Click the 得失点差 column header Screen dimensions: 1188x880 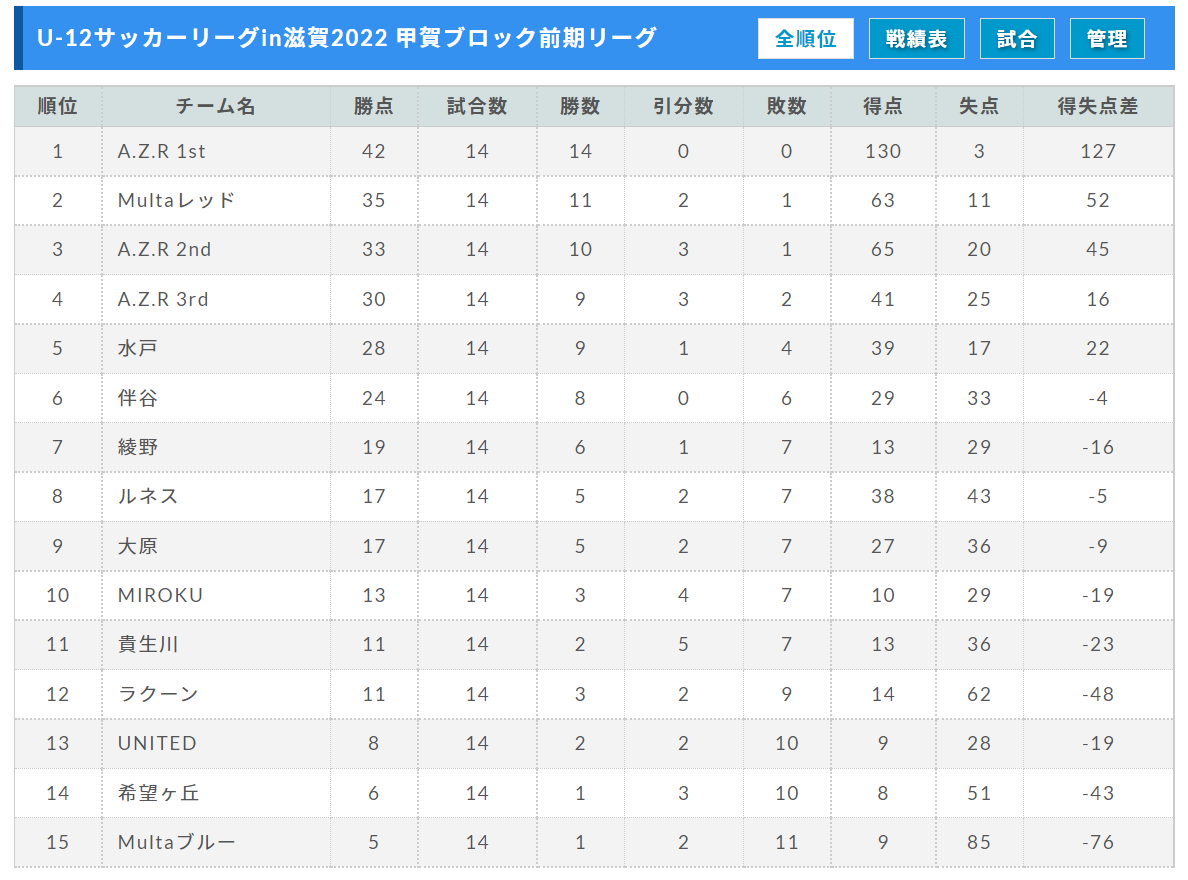point(1098,106)
